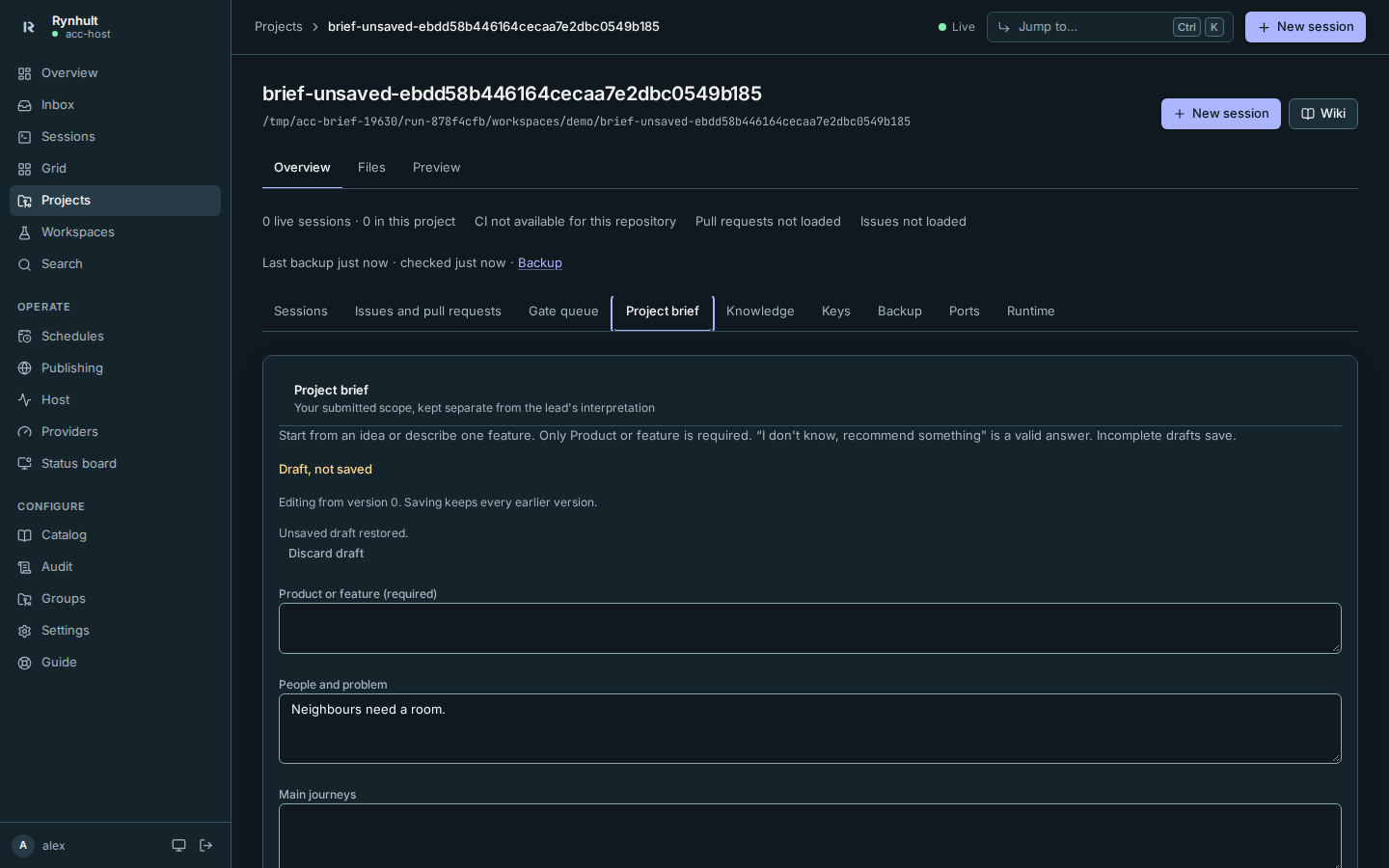Open the Issues and pull requests tab
Image resolution: width=1389 pixels, height=868 pixels.
click(x=428, y=312)
